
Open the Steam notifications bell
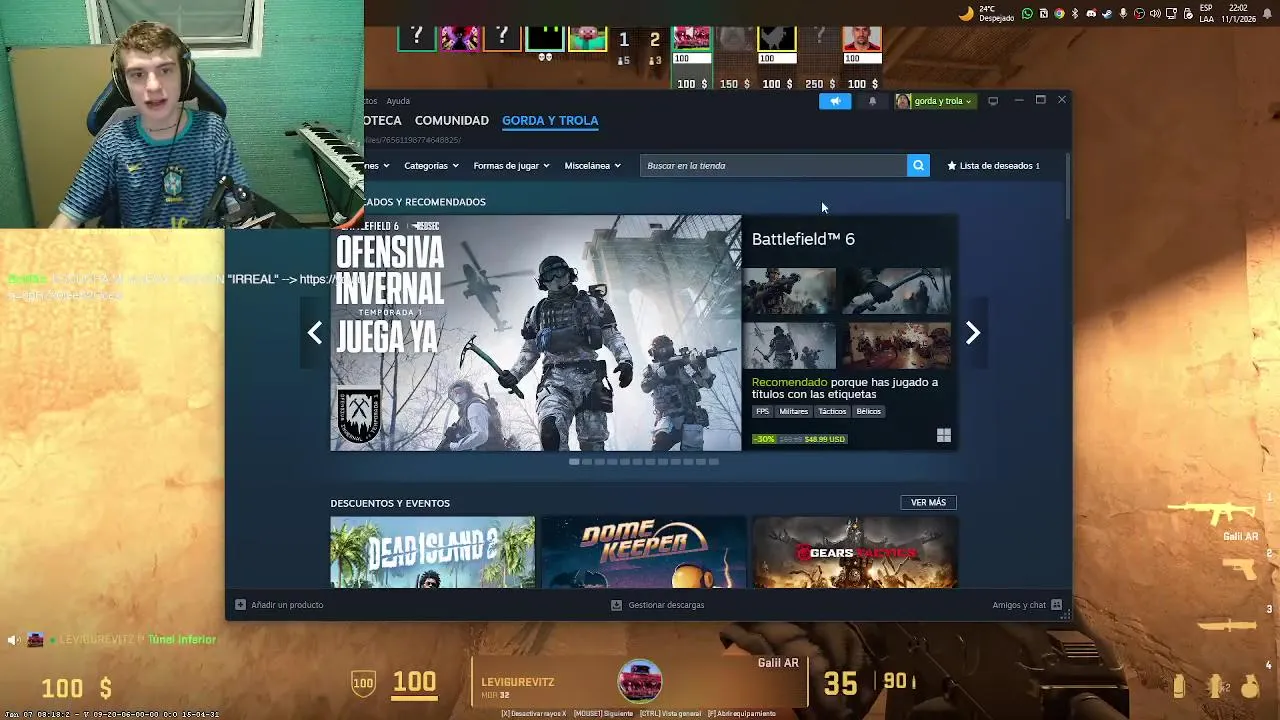[872, 101]
